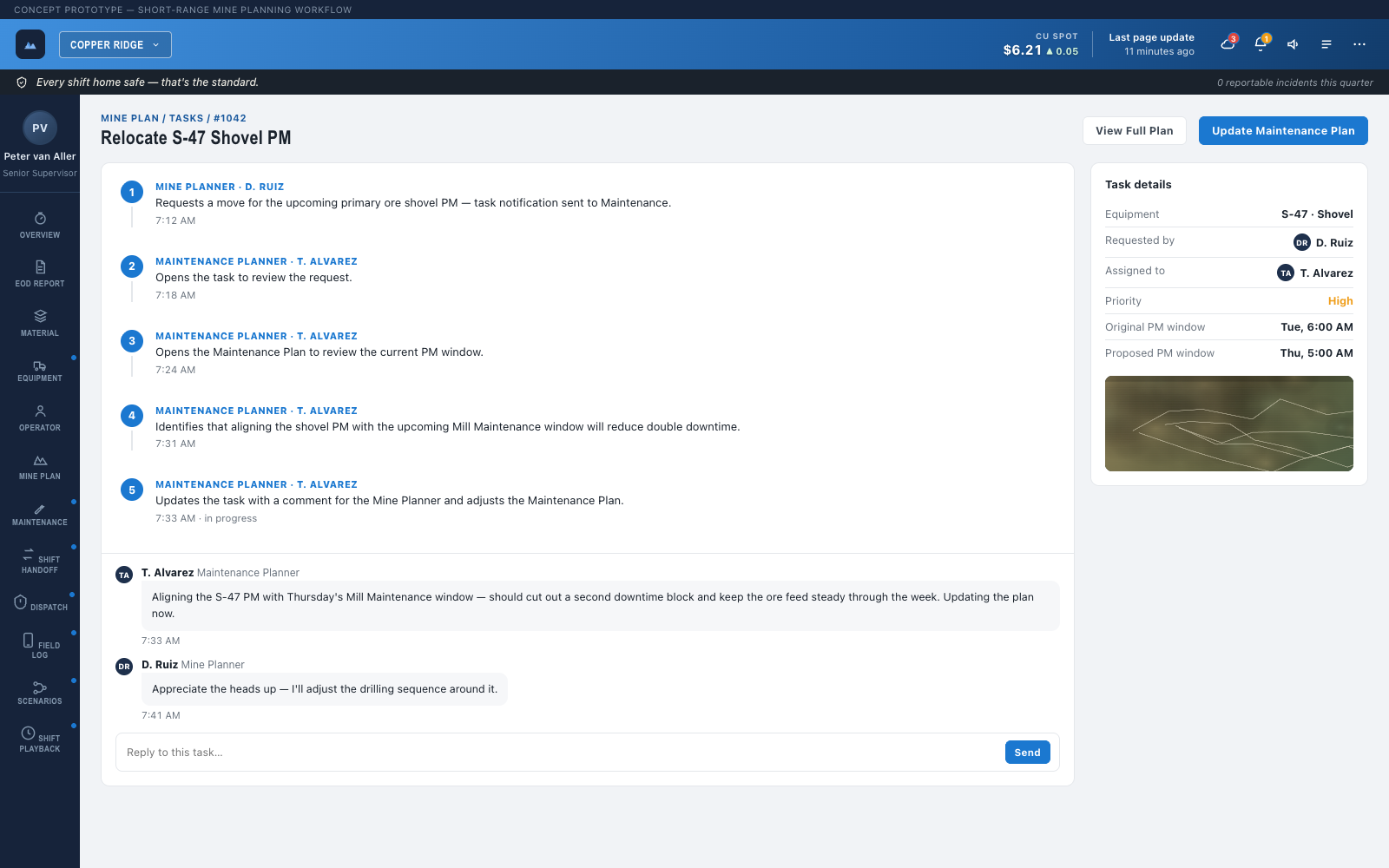
Task: Click MINE PLAN in the breadcrumb
Action: pos(129,118)
